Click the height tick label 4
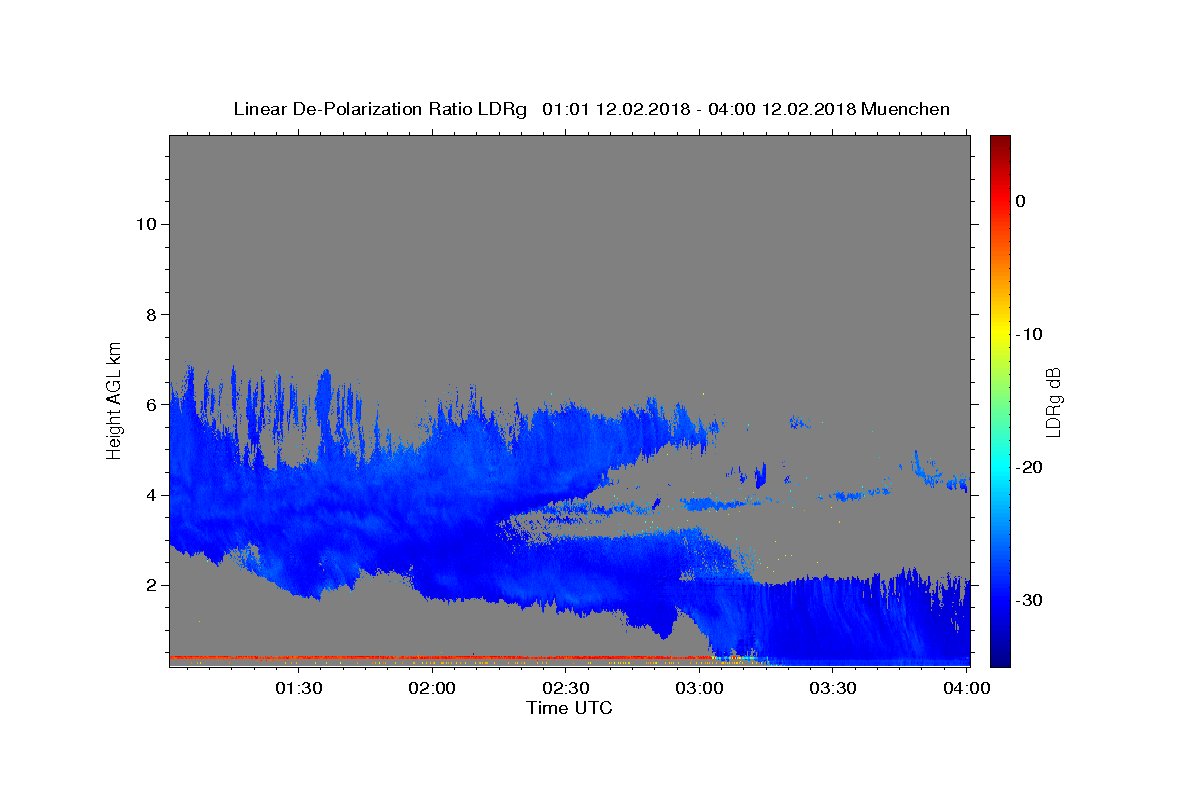Screen dimensions: 1200x800 point(150,495)
